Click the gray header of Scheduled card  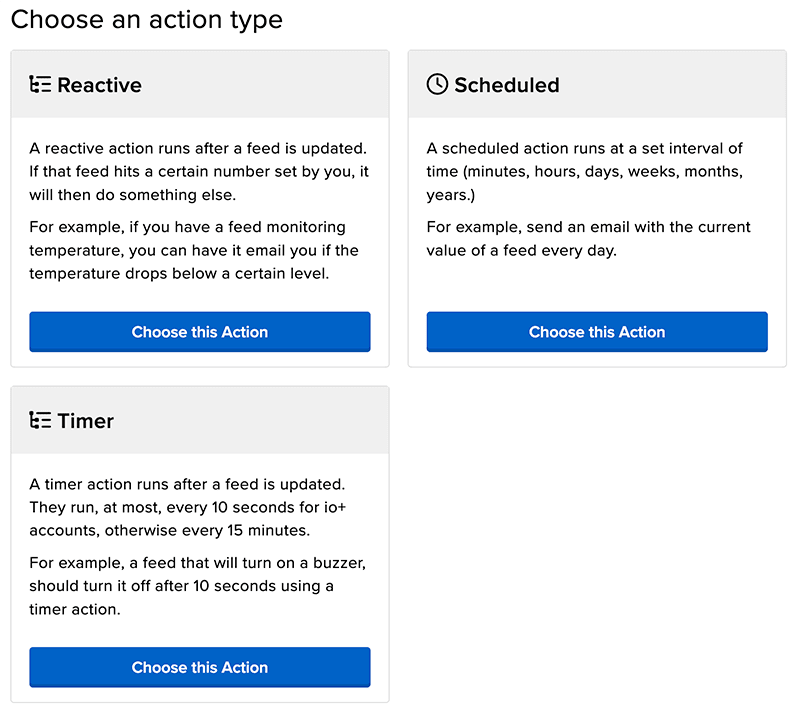point(597,84)
